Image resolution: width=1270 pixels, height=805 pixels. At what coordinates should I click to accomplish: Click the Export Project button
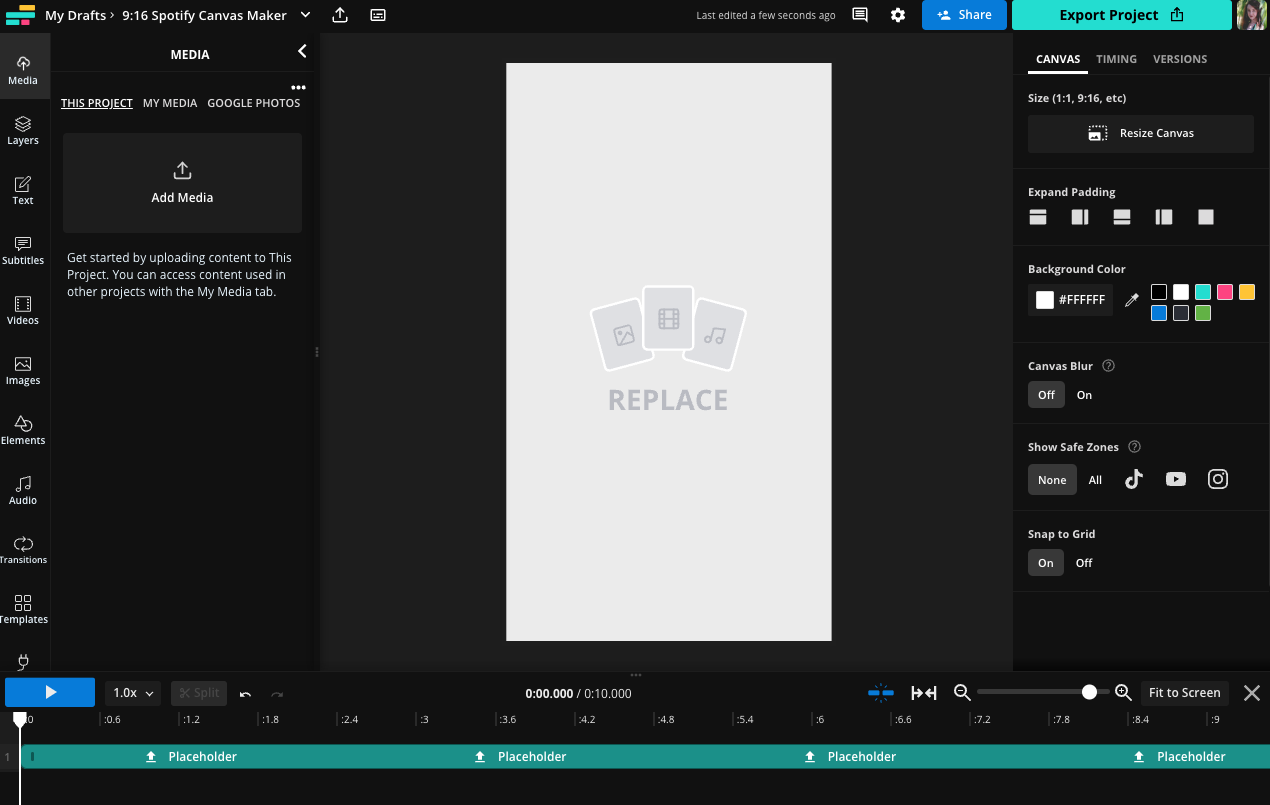(x=1121, y=15)
